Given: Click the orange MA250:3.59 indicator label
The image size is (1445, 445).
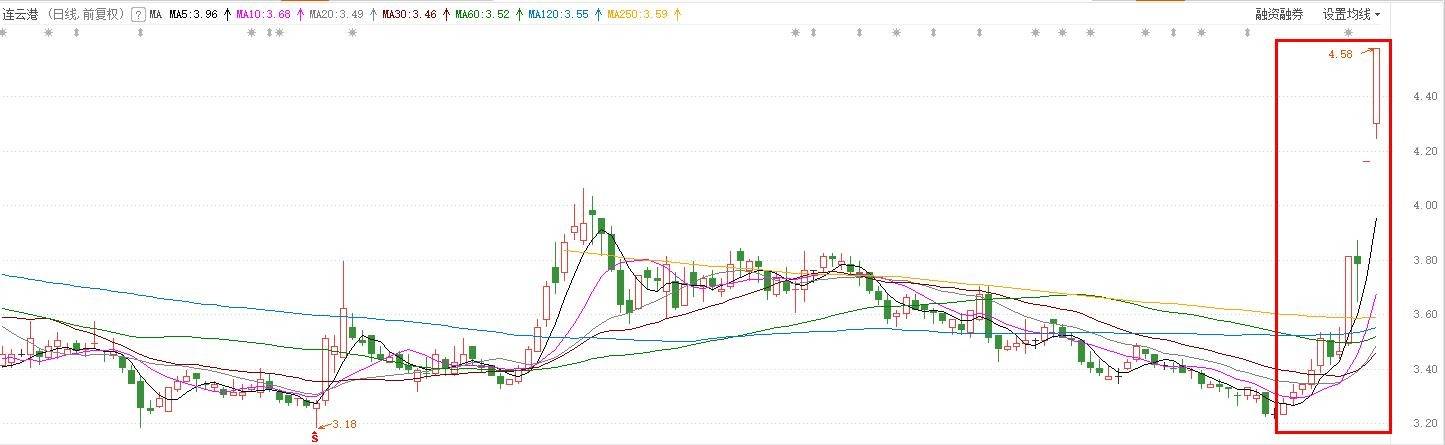Looking at the screenshot, I should coord(638,15).
